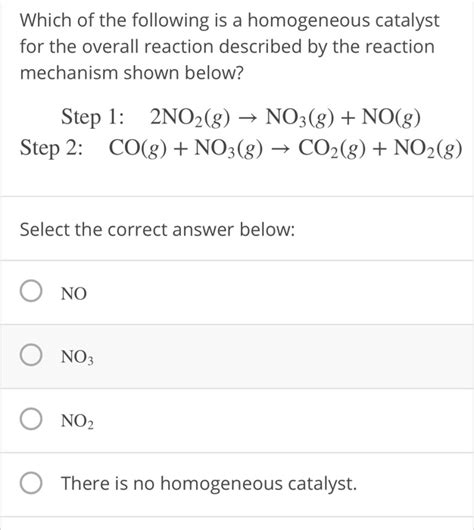Image resolution: width=474 pixels, height=530 pixels.
Task: Click the NO2 answer label text
Action: click(77, 421)
